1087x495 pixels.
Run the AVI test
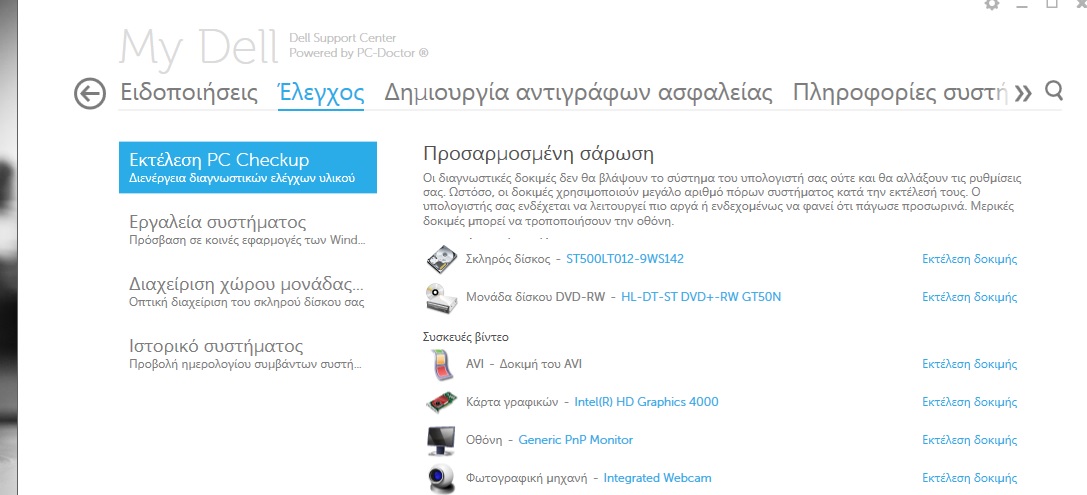pyautogui.click(x=969, y=364)
